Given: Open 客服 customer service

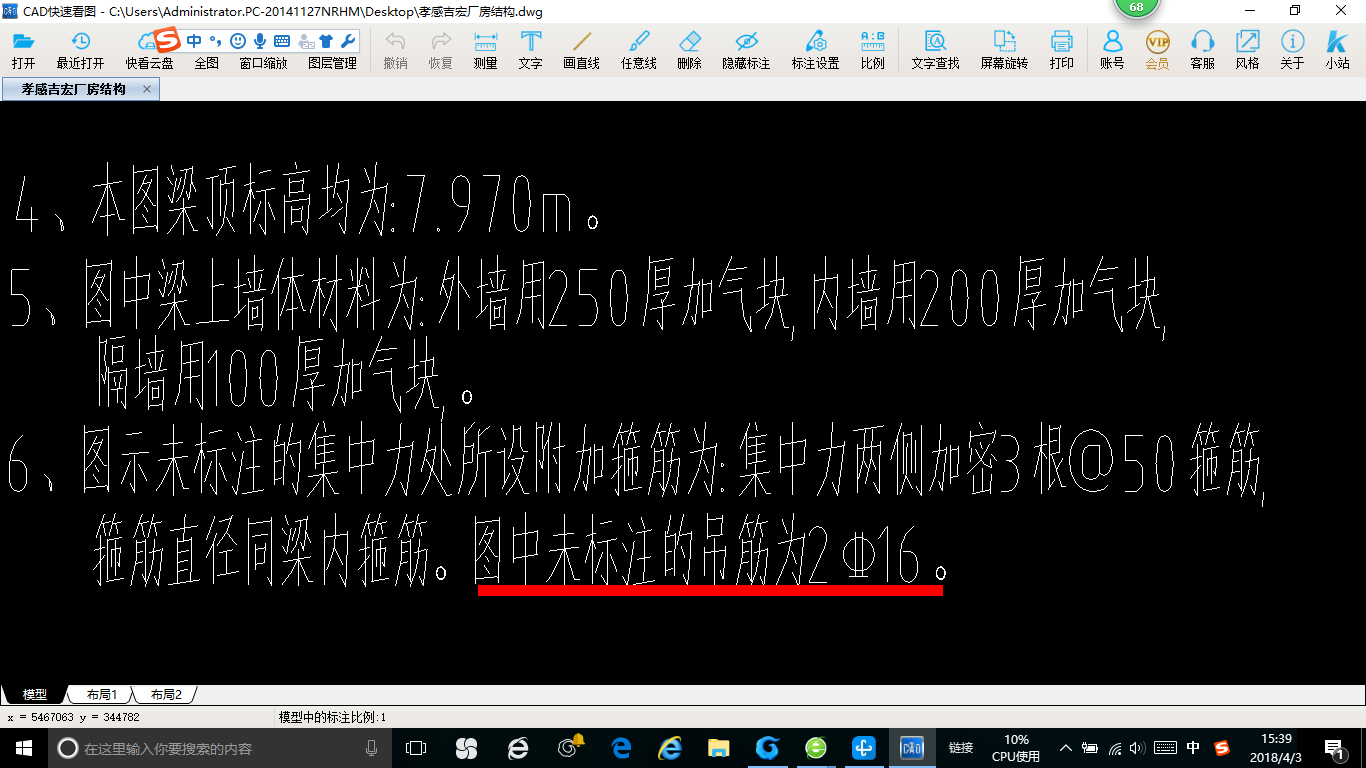Looking at the screenshot, I should [1202, 49].
